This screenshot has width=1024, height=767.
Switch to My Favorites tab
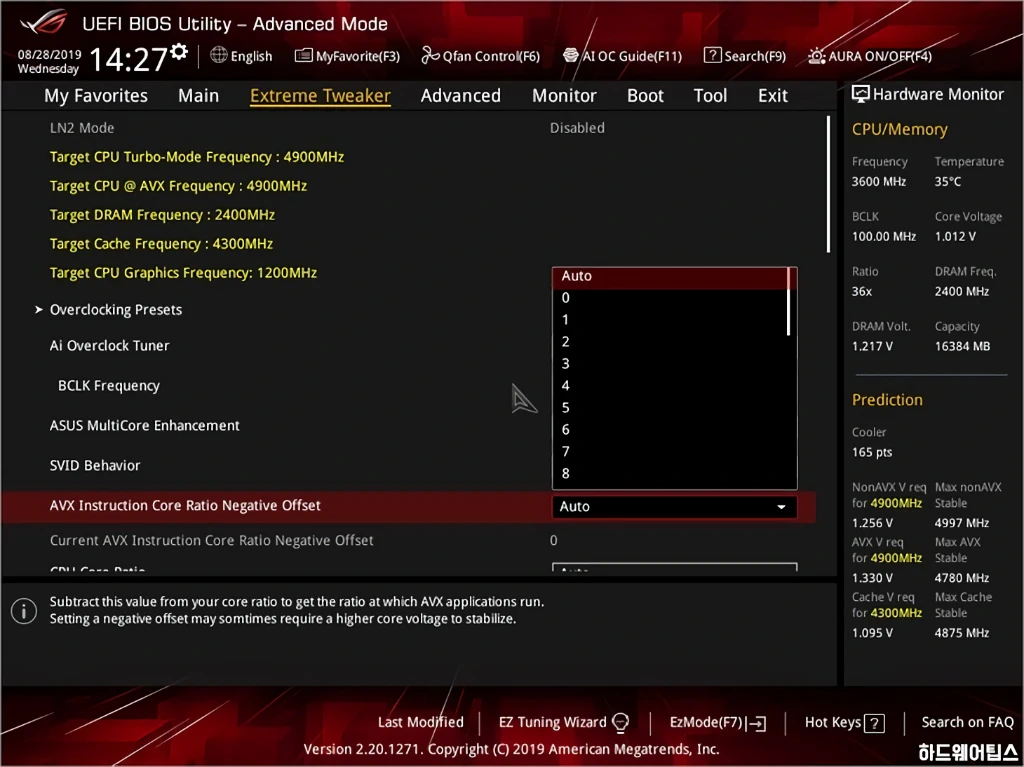tap(96, 95)
